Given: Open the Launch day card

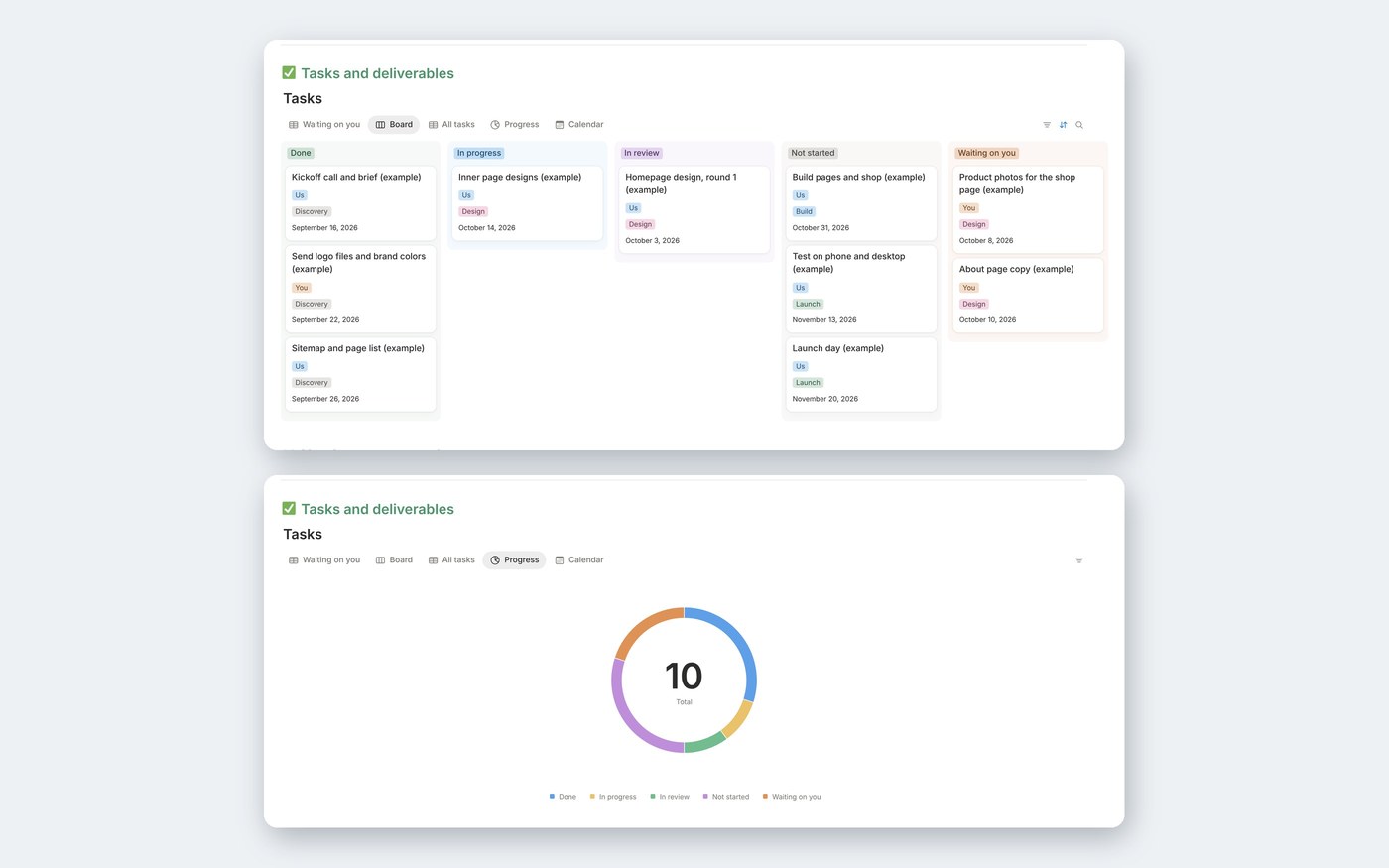Looking at the screenshot, I should click(x=861, y=374).
